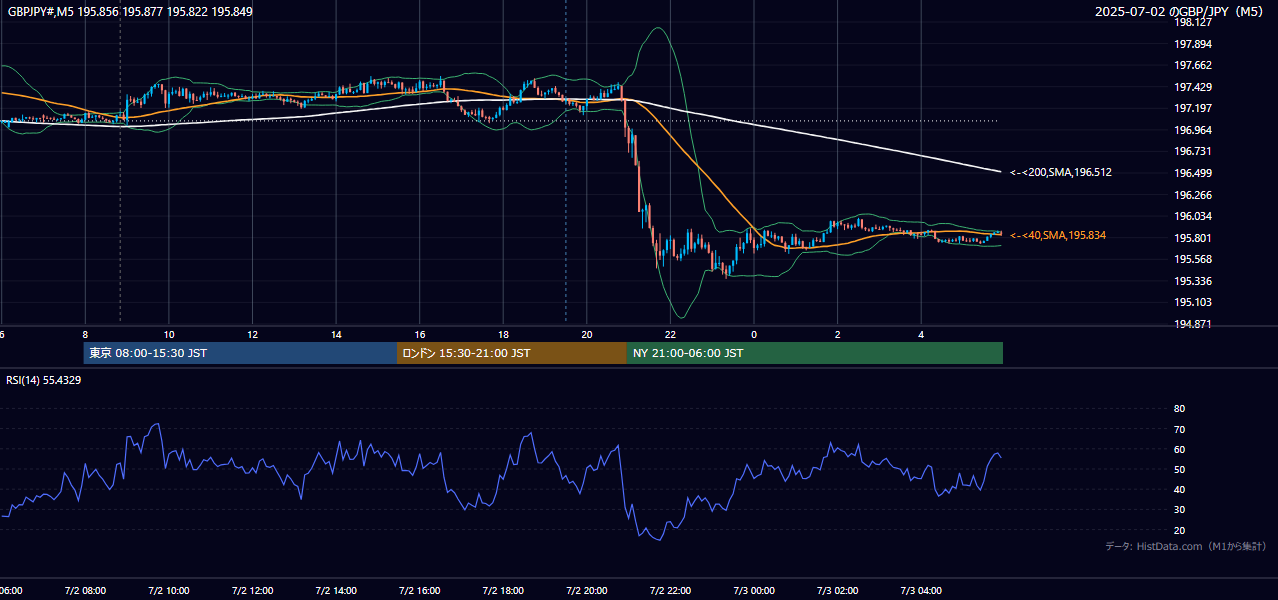The image size is (1278, 600).
Task: Click hour 18 on the price chart axis
Action: pyautogui.click(x=504, y=335)
